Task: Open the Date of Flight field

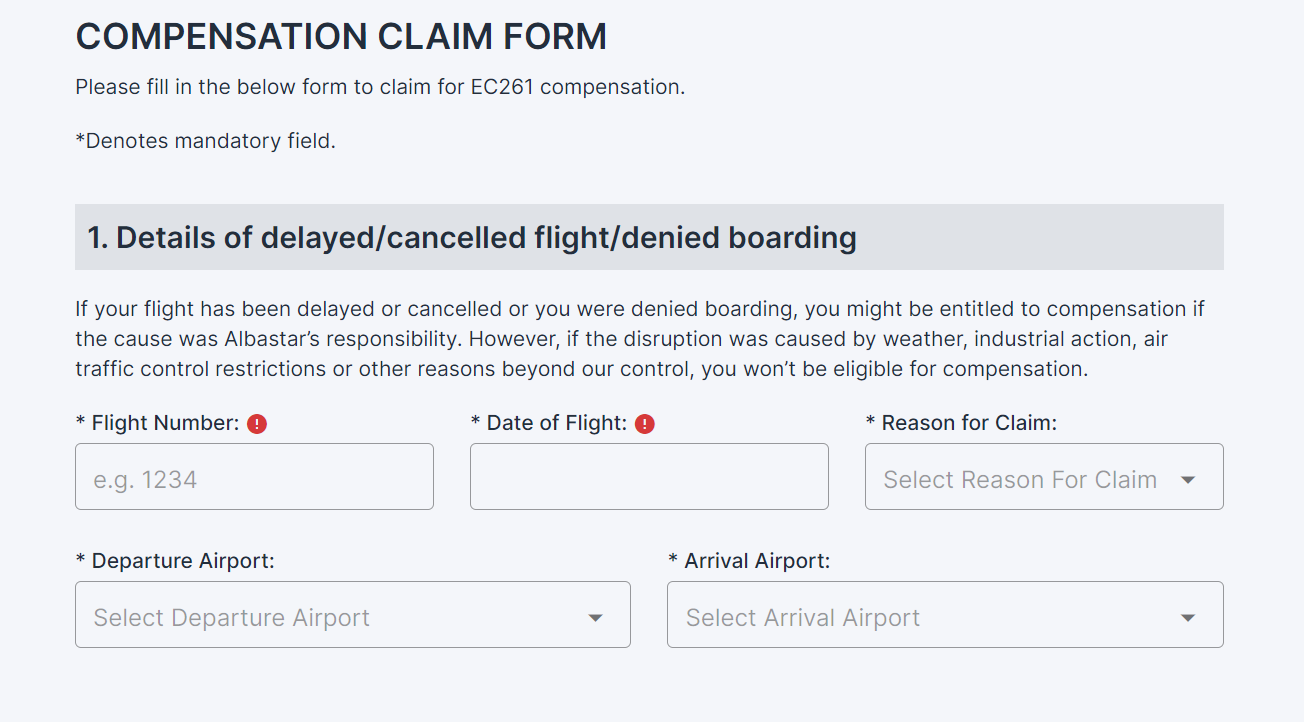Action: point(649,477)
